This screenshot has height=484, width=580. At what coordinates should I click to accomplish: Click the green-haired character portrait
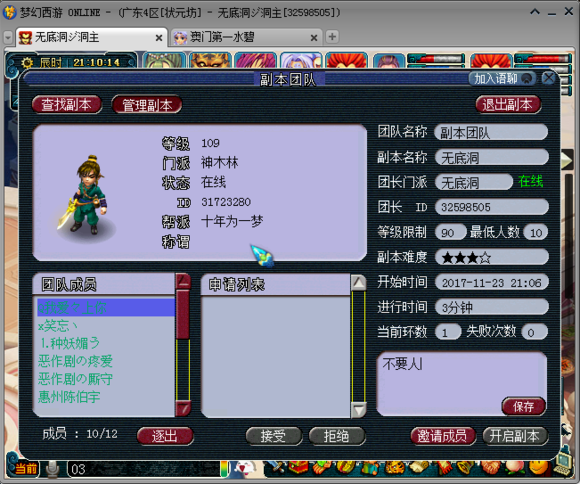[x=165, y=60]
